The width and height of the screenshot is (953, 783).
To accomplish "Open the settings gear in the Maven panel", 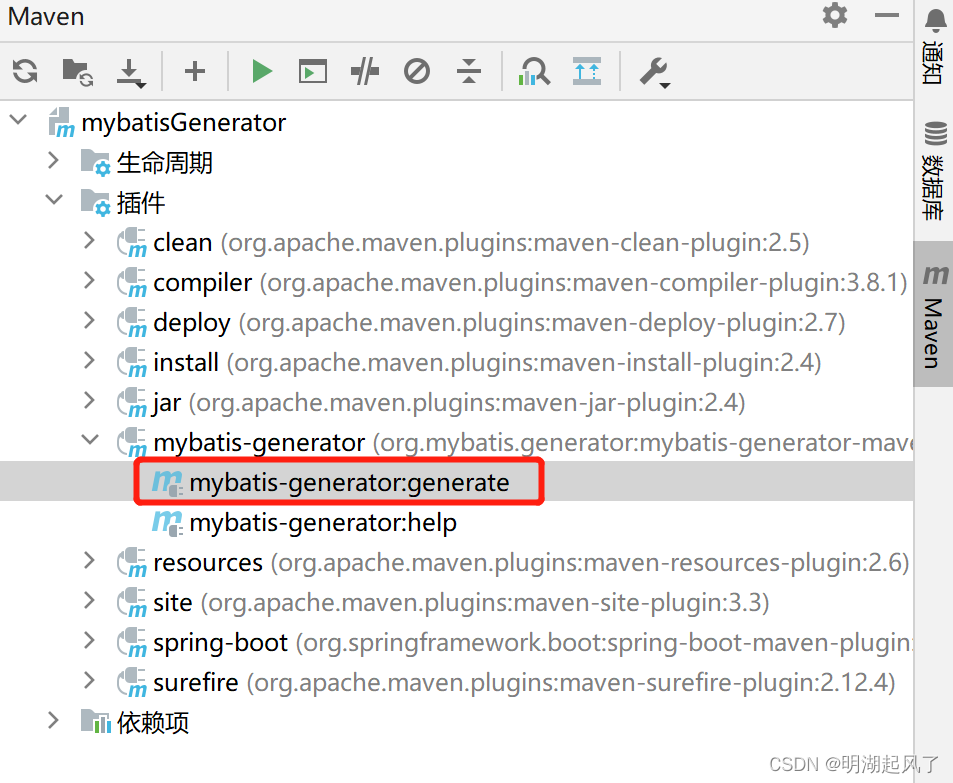I will [x=834, y=16].
